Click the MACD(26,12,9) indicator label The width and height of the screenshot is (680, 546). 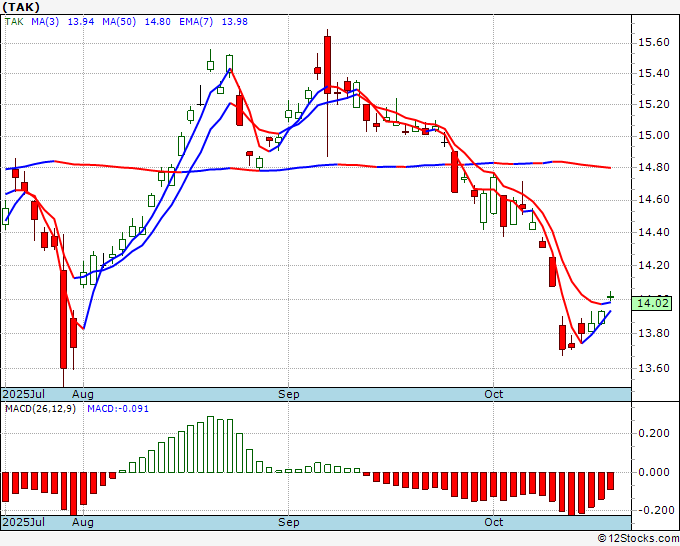tap(40, 409)
